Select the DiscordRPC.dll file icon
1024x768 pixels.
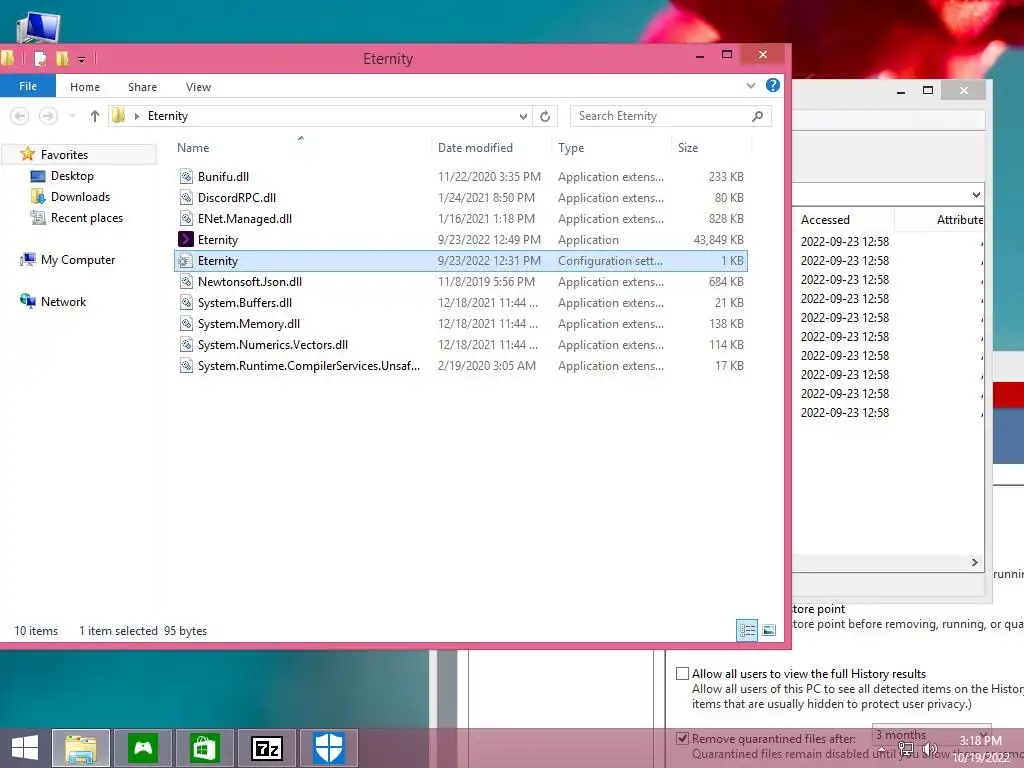point(186,197)
